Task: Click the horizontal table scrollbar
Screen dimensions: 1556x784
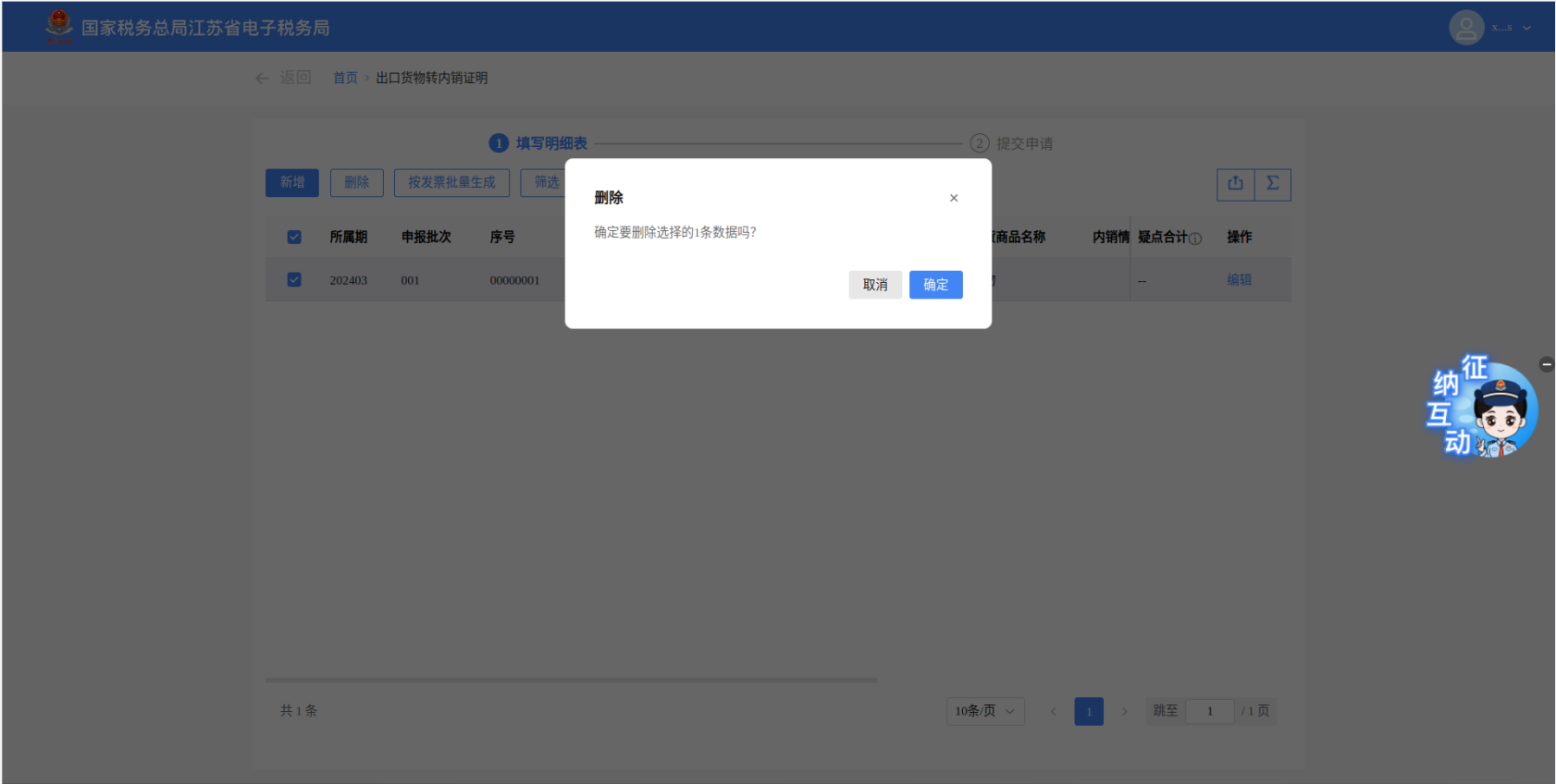Action: click(x=571, y=680)
